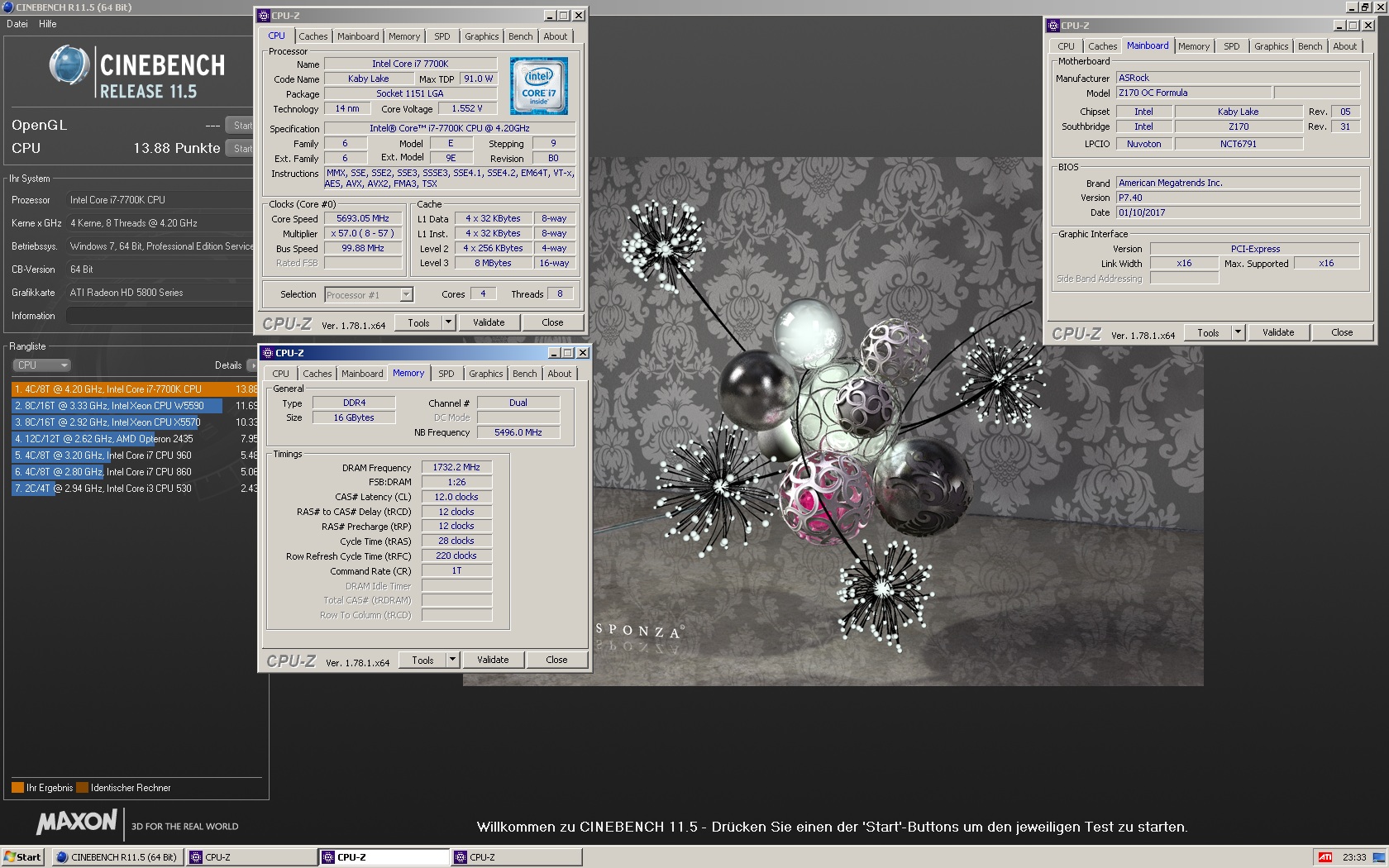
Task: Click Validate in CPU-Z Mainboard window
Action: click(1278, 332)
